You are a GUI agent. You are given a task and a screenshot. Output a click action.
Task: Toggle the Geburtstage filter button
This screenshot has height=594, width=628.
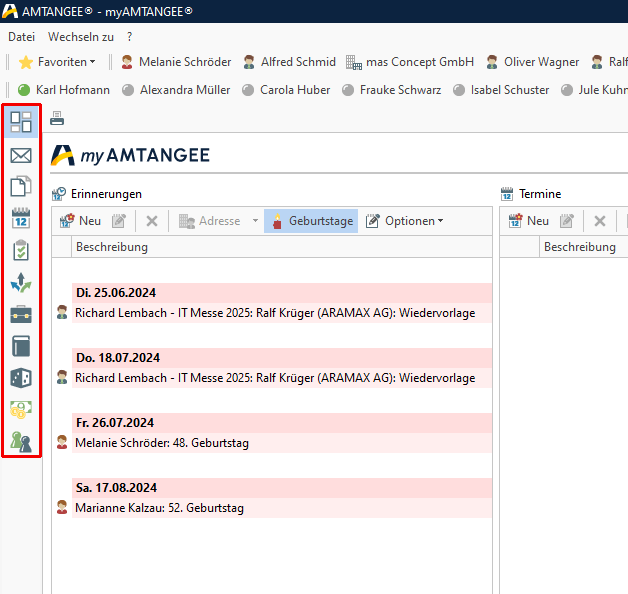(311, 221)
